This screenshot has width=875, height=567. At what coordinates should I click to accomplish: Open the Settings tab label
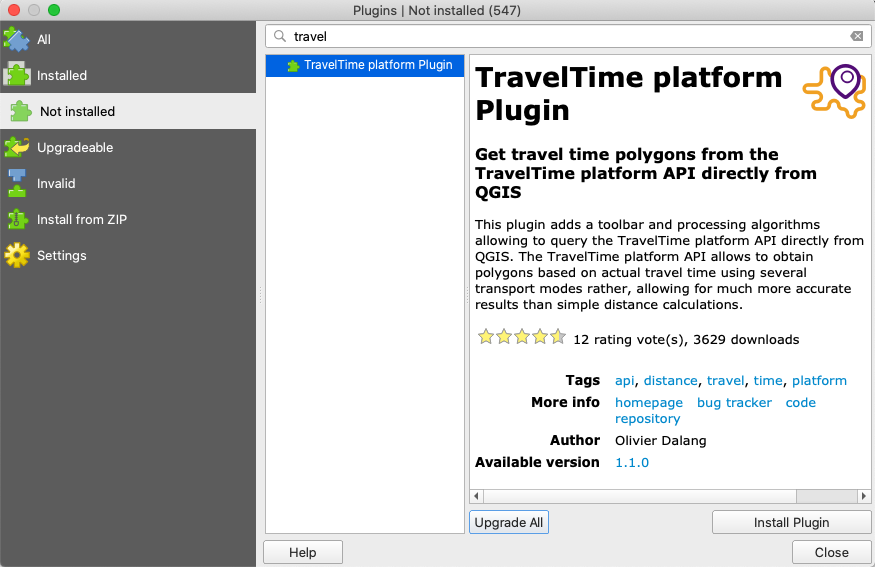click(61, 256)
